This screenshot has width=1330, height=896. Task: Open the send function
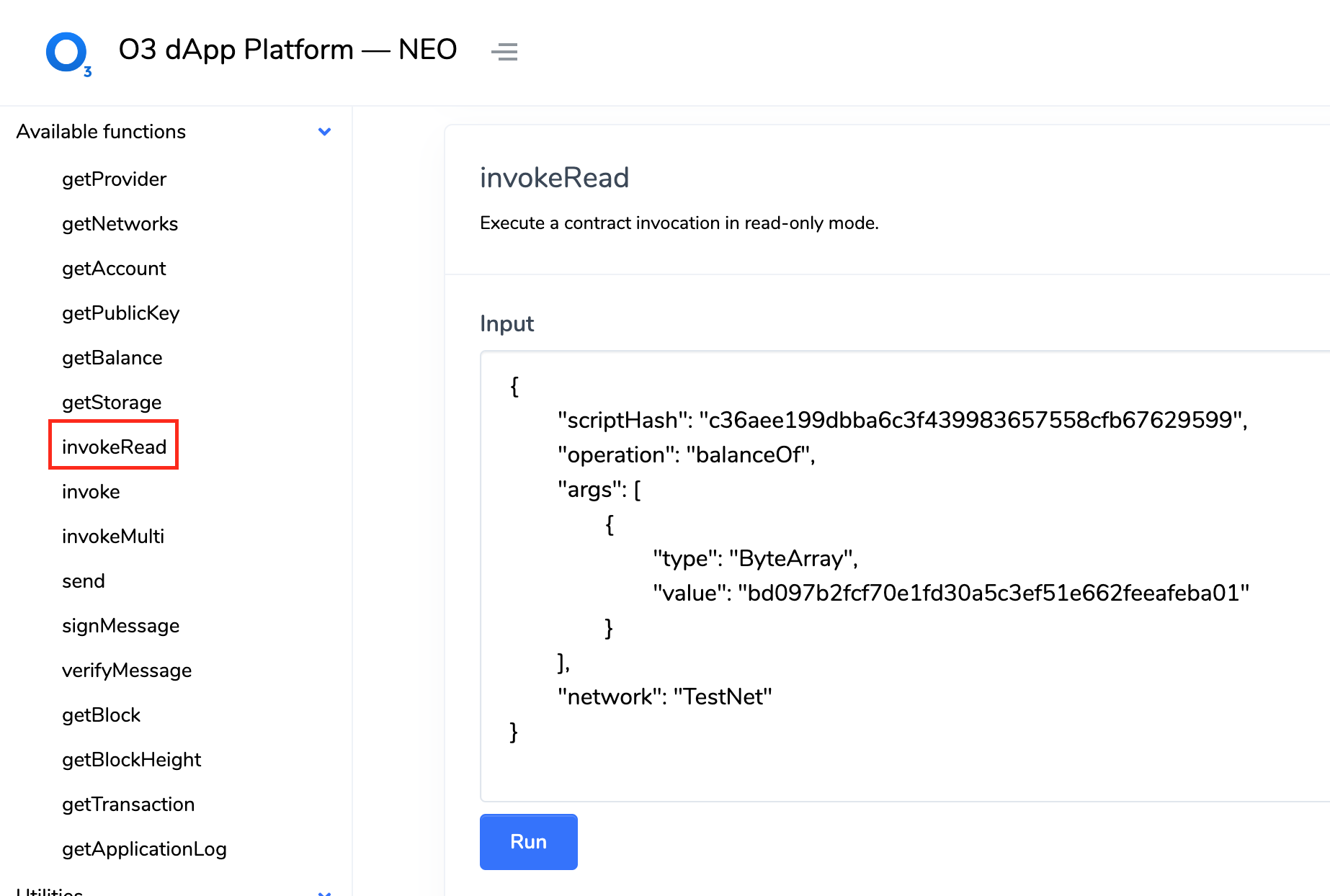84,581
